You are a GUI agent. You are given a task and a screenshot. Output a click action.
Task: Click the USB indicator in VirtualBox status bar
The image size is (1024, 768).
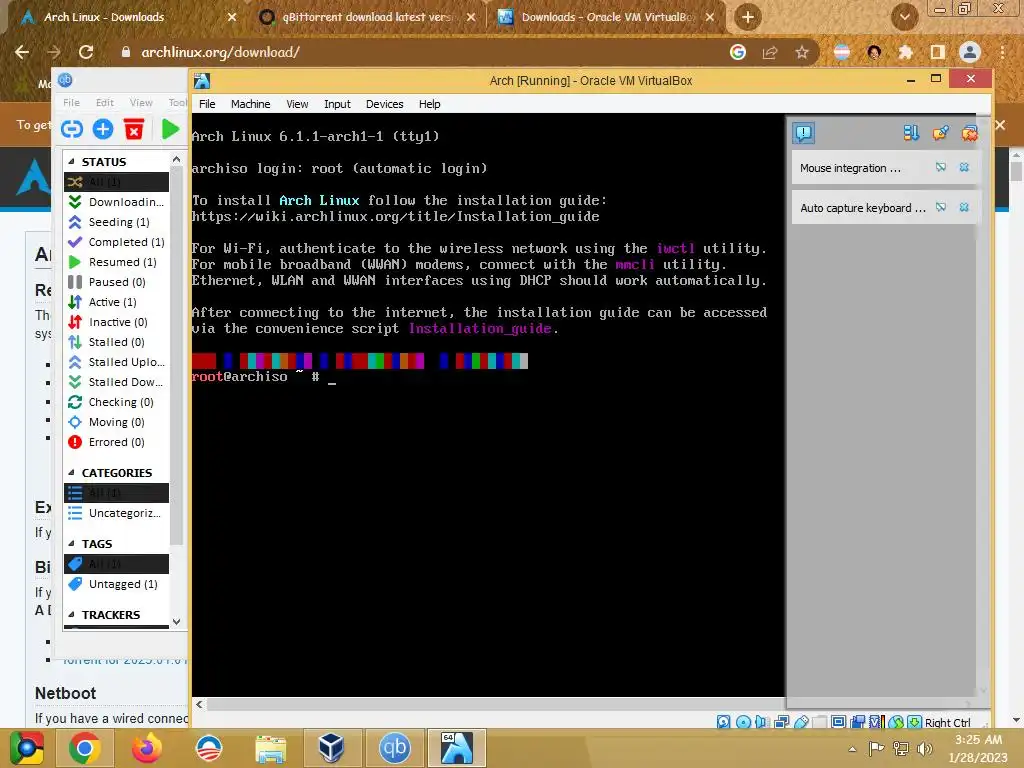tap(801, 722)
